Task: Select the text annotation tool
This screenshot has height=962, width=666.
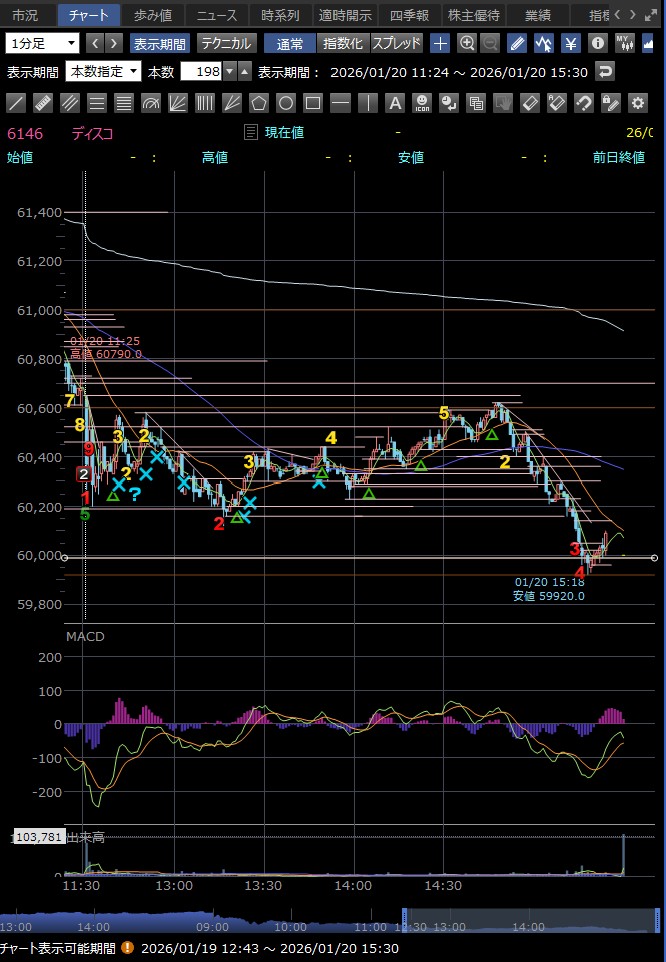Action: point(394,103)
